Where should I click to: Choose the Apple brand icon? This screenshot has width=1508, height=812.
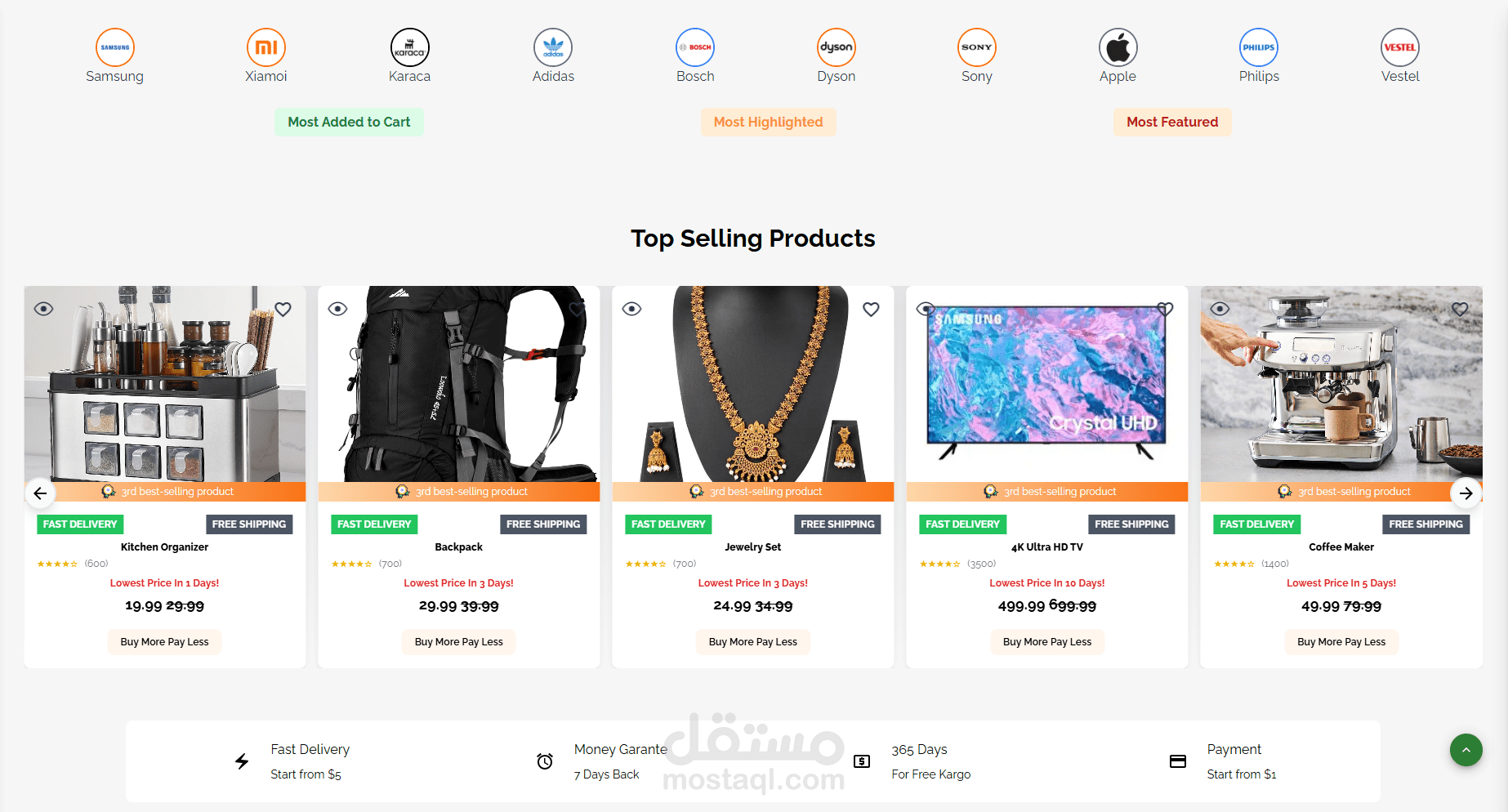coord(1118,47)
